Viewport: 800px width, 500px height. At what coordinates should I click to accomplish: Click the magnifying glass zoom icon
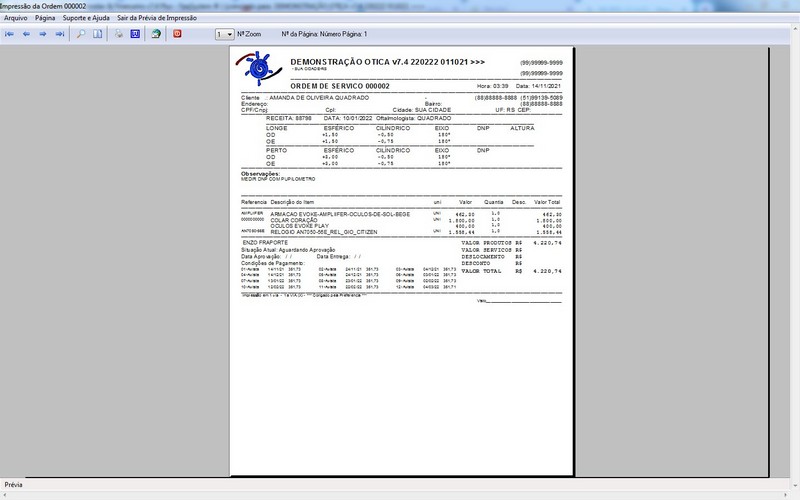coord(81,34)
